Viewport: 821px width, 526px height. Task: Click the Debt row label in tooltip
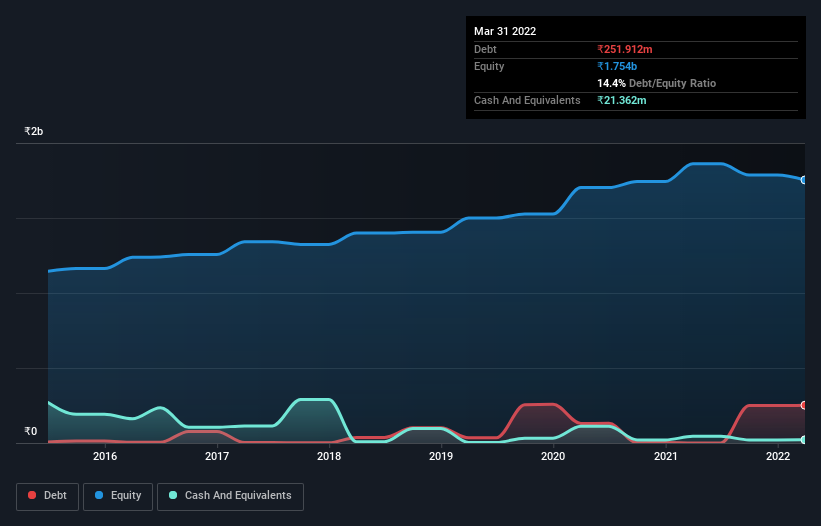point(485,49)
